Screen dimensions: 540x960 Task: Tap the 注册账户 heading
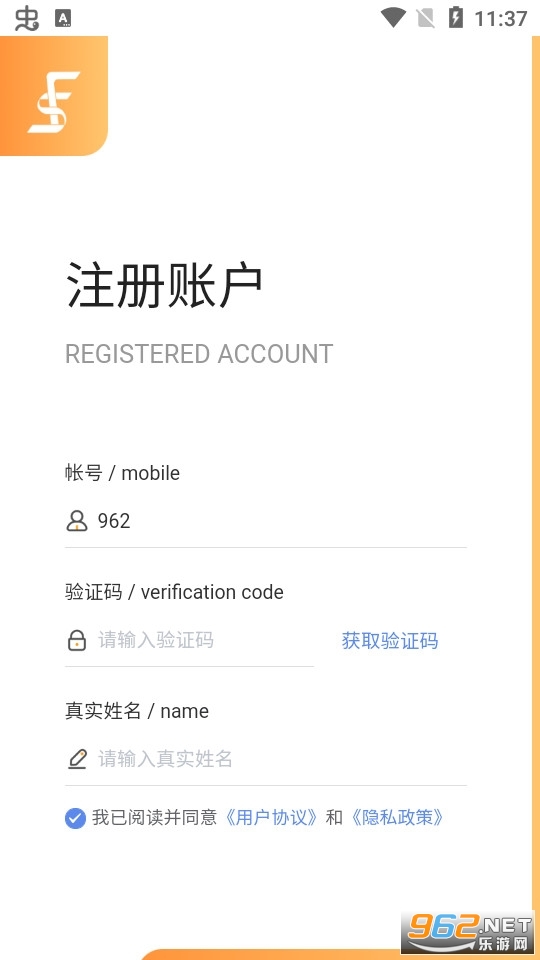tap(164, 285)
